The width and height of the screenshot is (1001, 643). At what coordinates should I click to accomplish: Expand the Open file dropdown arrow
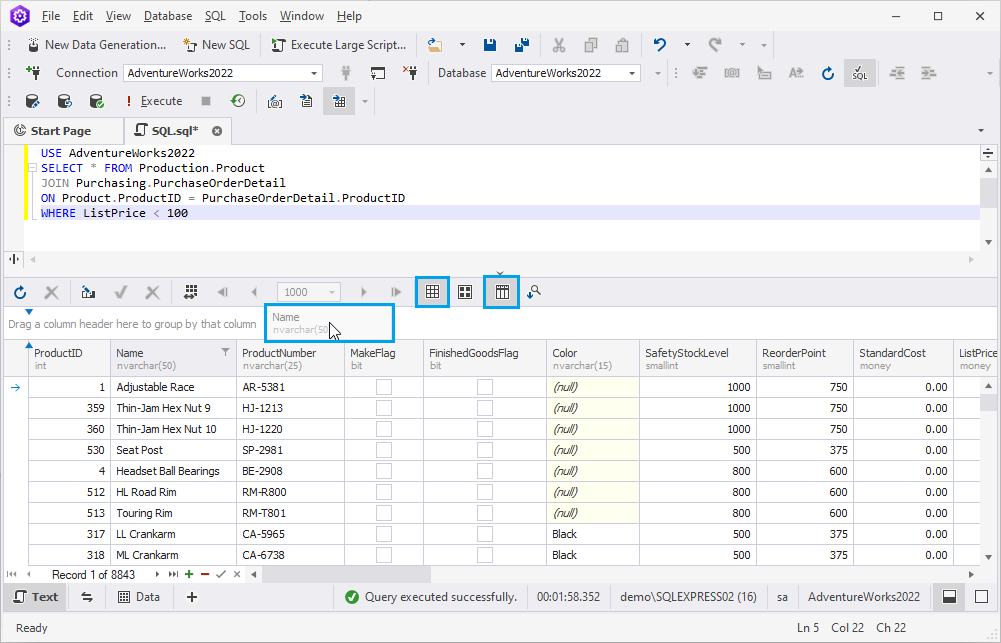(462, 45)
